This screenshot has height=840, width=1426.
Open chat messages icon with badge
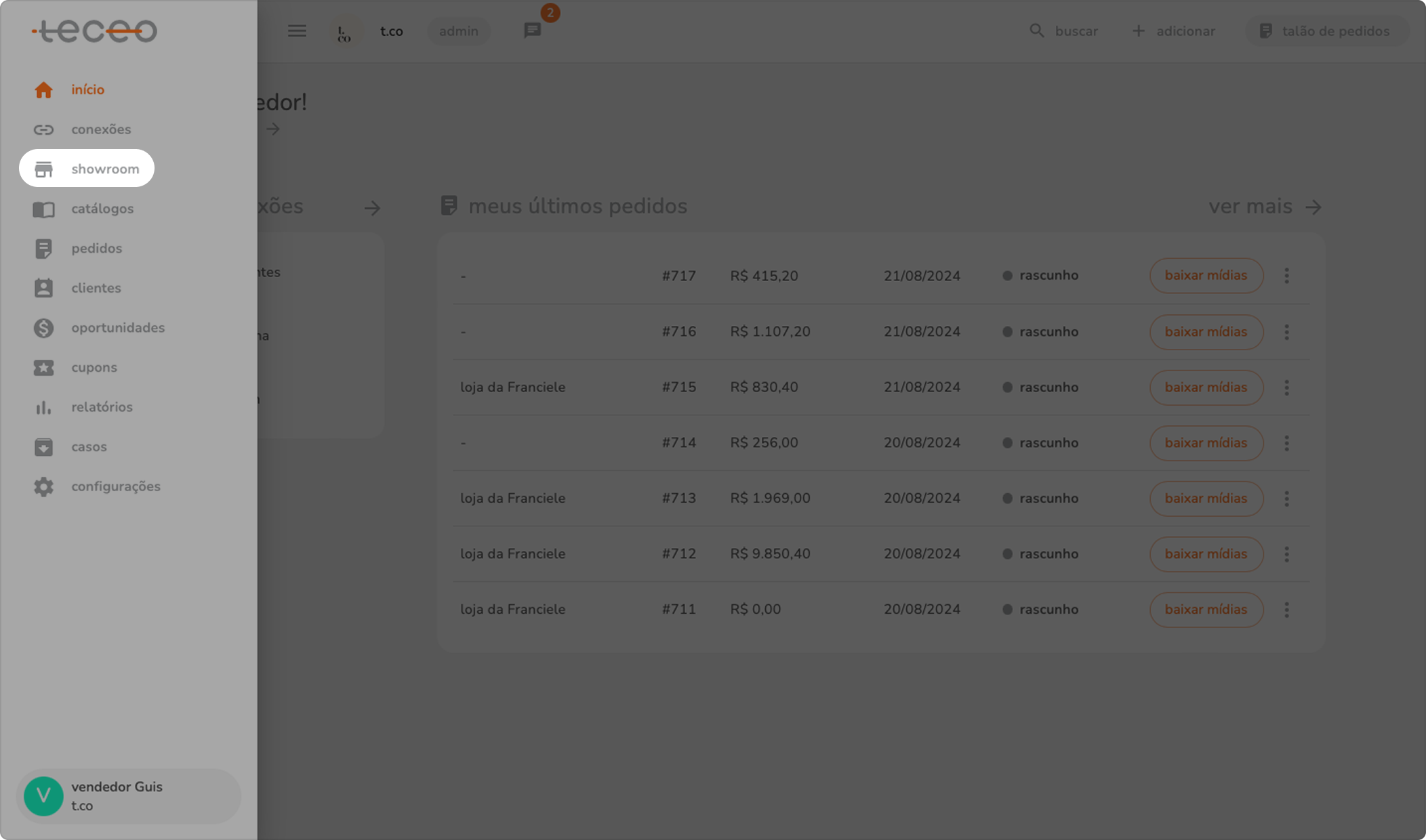[533, 31]
